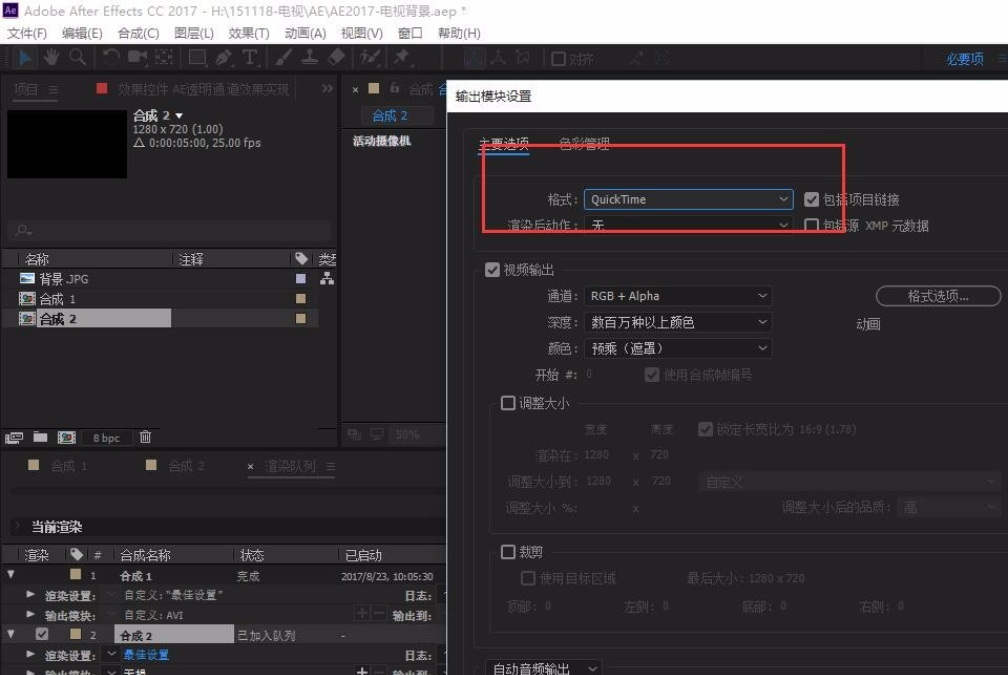Open the Project panel menu icon
The image size is (1008, 675).
(x=53, y=89)
